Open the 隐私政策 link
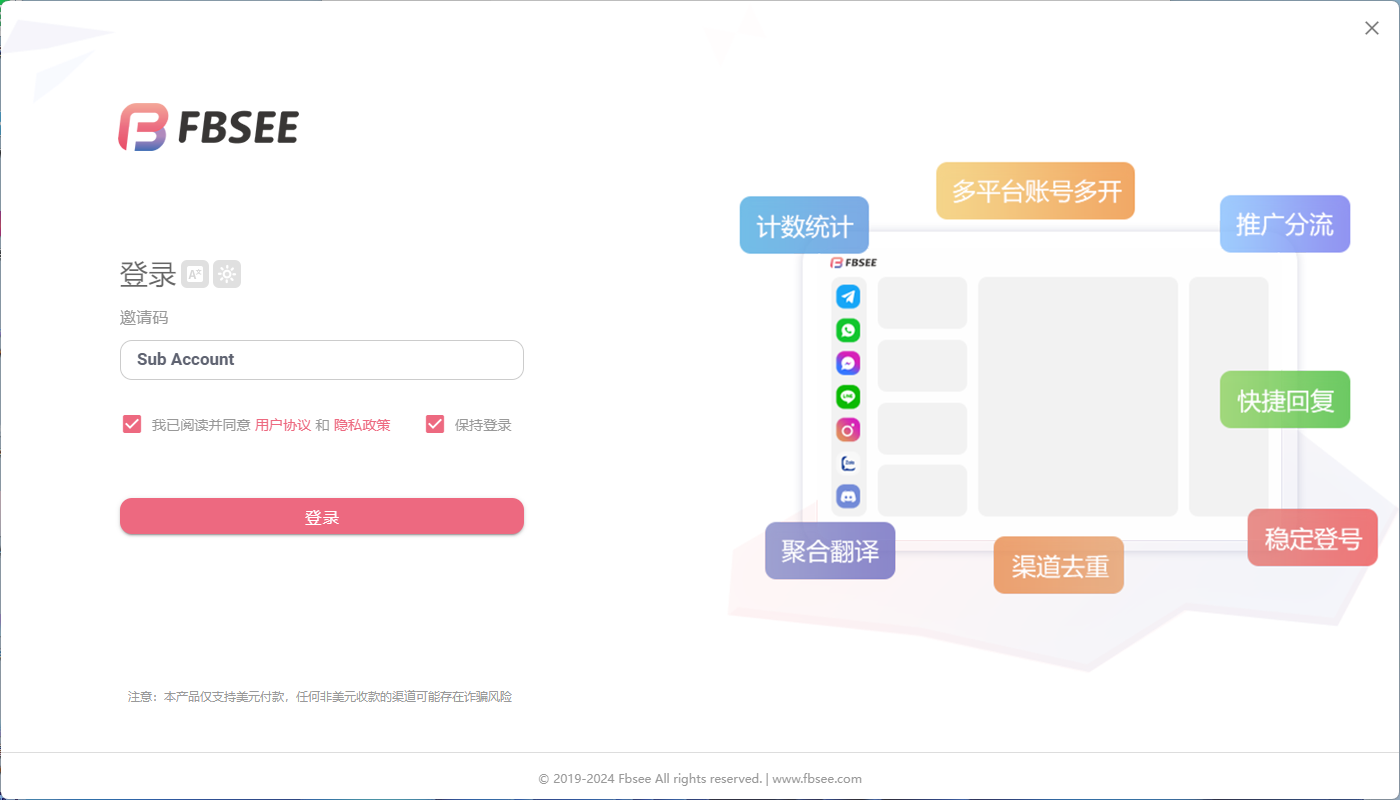 tap(362, 425)
